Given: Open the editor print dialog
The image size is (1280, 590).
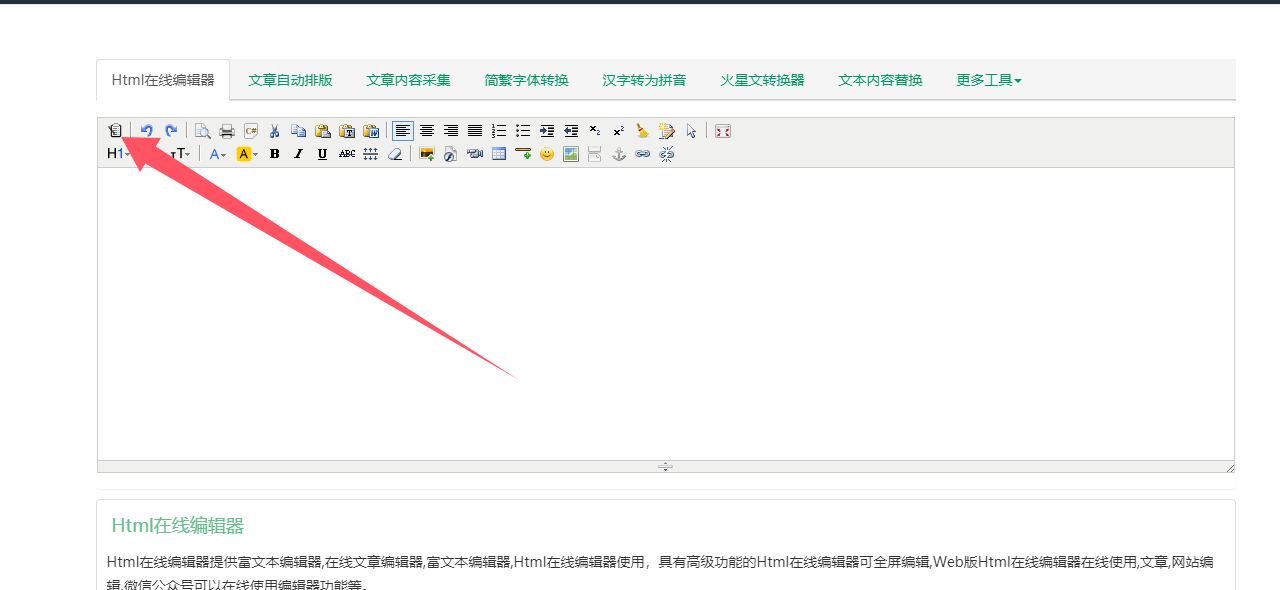Looking at the screenshot, I should pos(227,130).
